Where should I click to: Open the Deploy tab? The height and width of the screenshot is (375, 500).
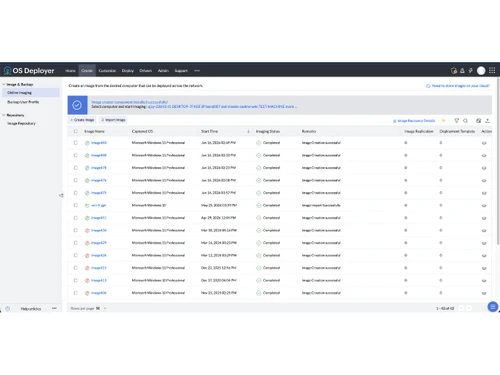[128, 71]
